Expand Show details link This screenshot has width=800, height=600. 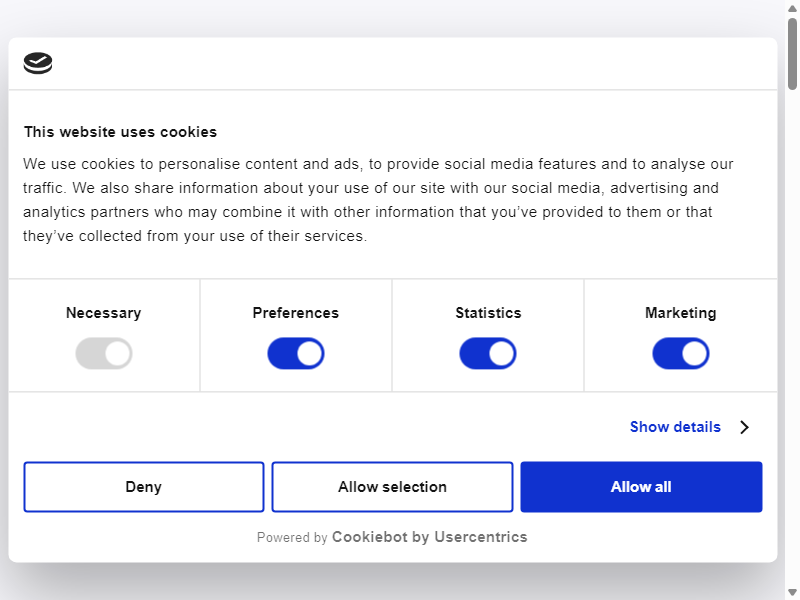[x=675, y=427]
